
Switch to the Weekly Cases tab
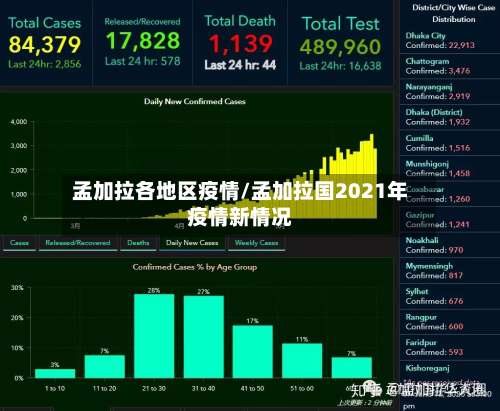256,243
